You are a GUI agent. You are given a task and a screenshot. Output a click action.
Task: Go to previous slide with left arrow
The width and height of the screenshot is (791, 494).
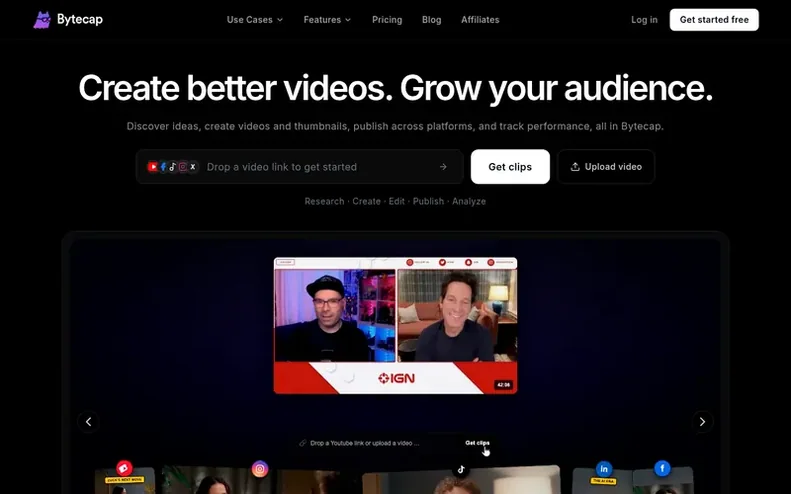tap(88, 421)
